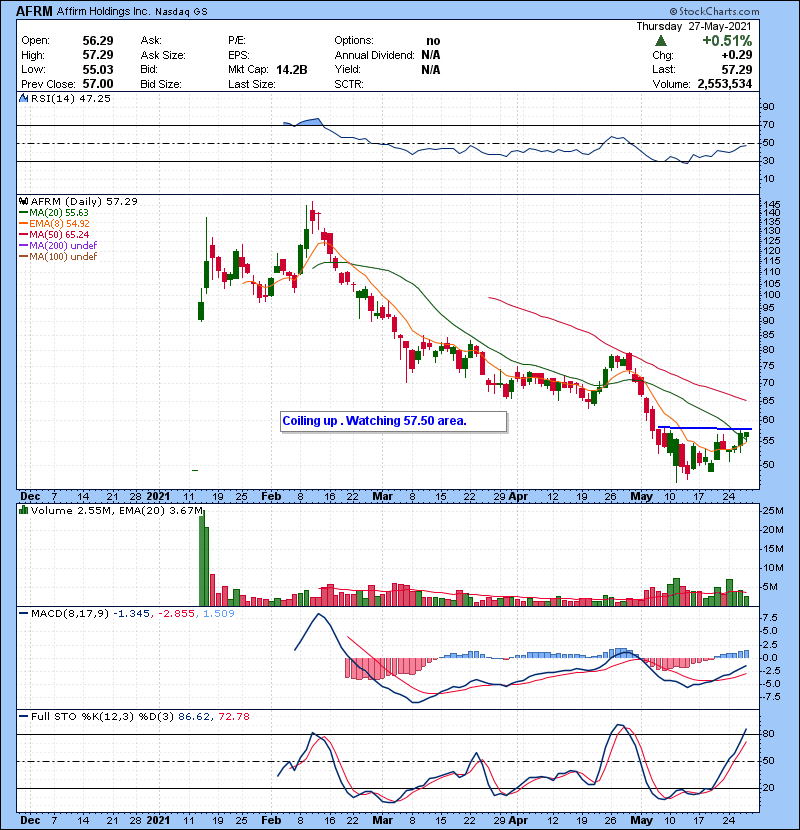Click the +0.51% percent change
The width and height of the screenshot is (800, 830).
[x=727, y=40]
